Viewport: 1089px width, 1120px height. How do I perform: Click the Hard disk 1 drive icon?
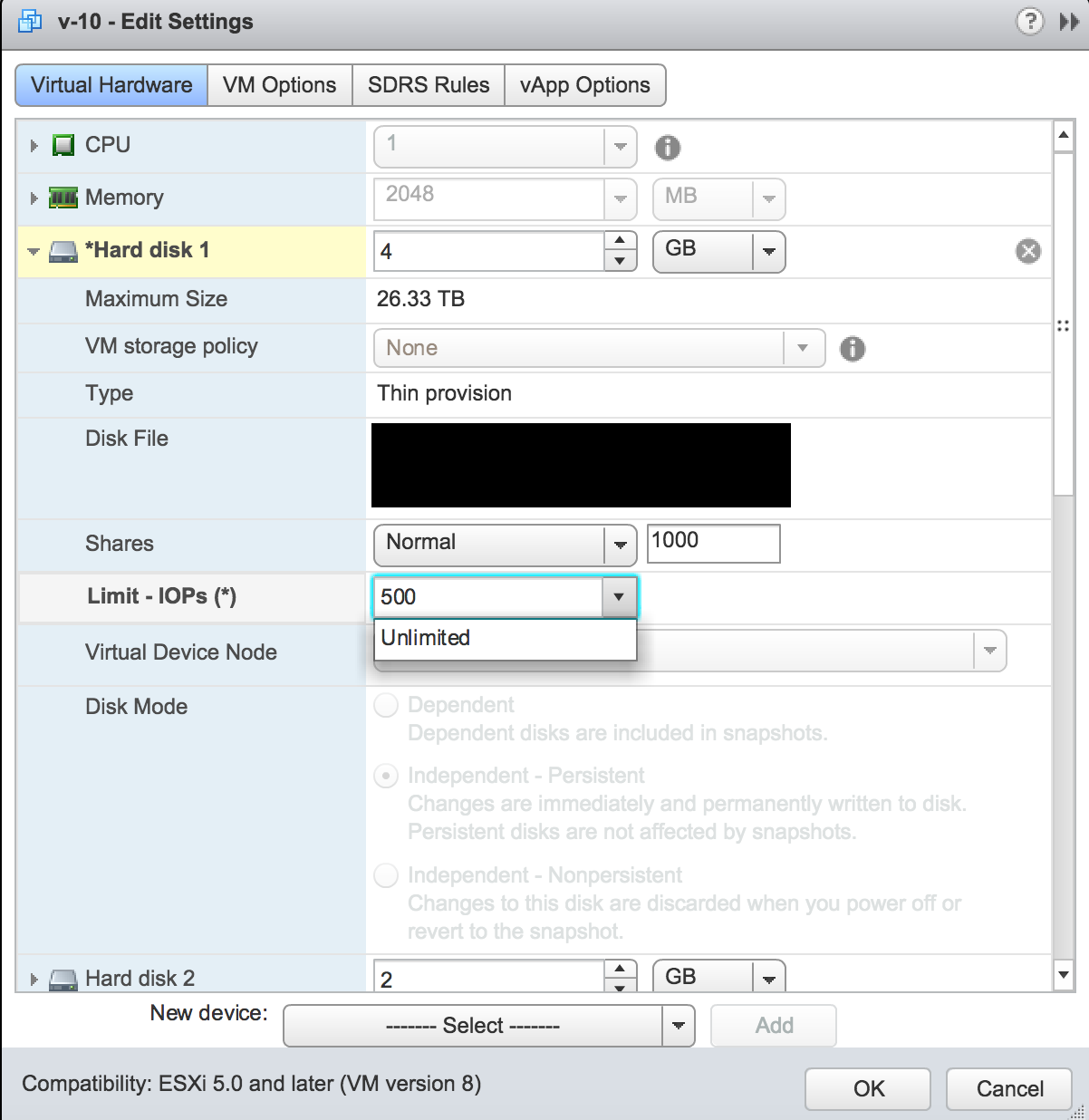62,250
